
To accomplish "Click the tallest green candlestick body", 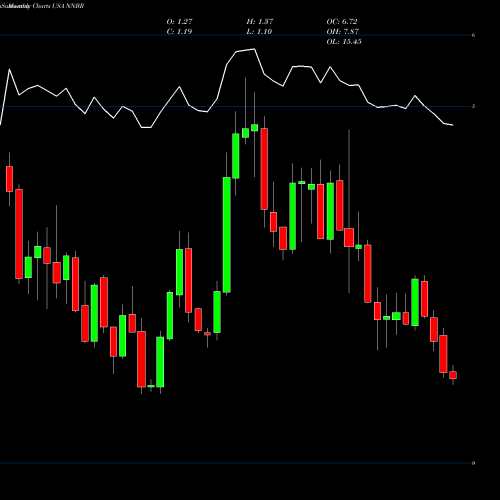I will point(227,235).
